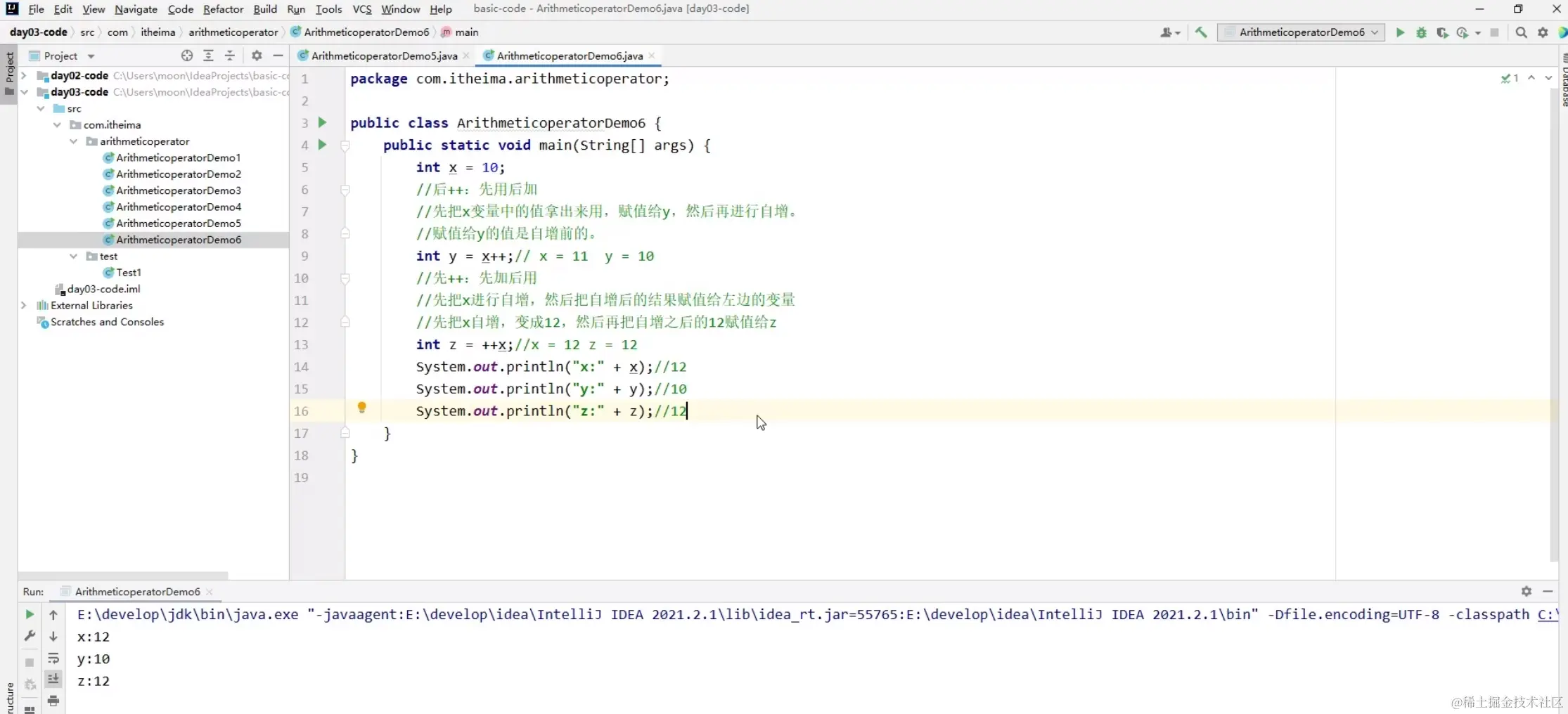Hide the Run tool window
Image resolution: width=1568 pixels, height=714 pixels.
(x=1548, y=592)
